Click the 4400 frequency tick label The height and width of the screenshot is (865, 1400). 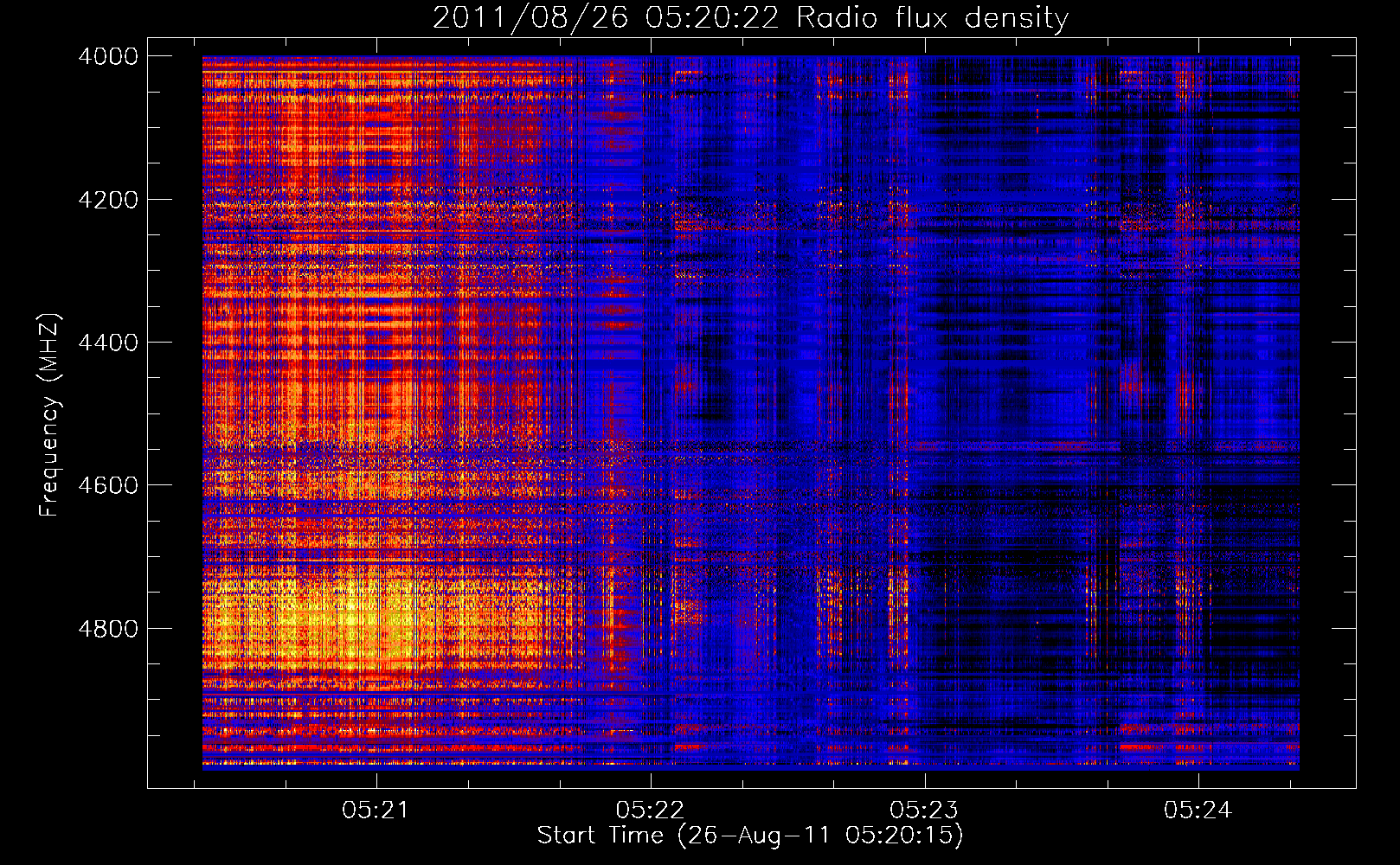pos(108,343)
